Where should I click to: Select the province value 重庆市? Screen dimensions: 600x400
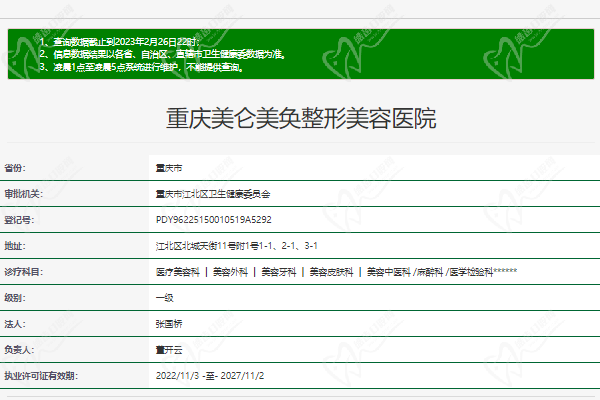coord(169,168)
